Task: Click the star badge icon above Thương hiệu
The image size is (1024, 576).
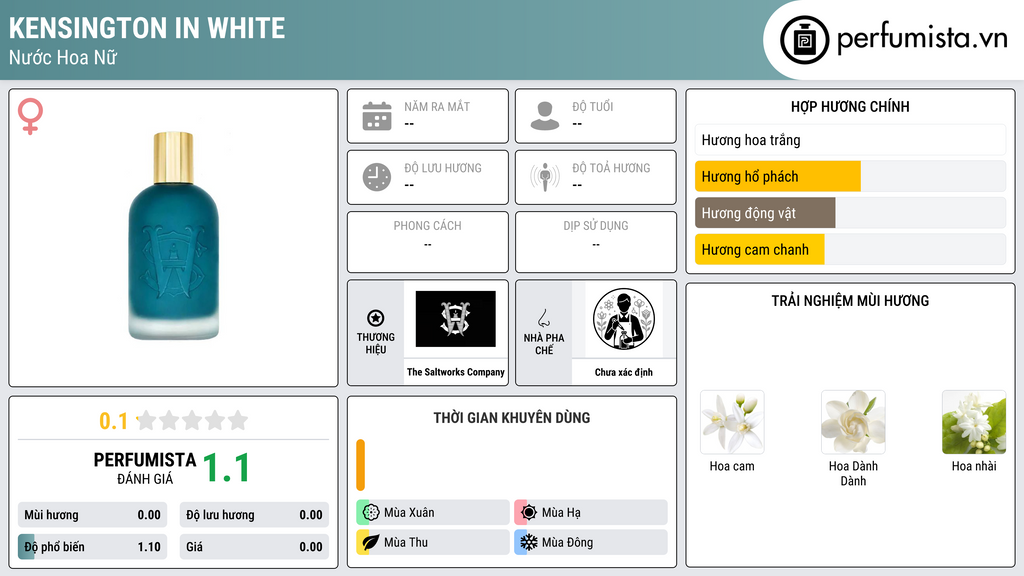Action: (x=376, y=318)
